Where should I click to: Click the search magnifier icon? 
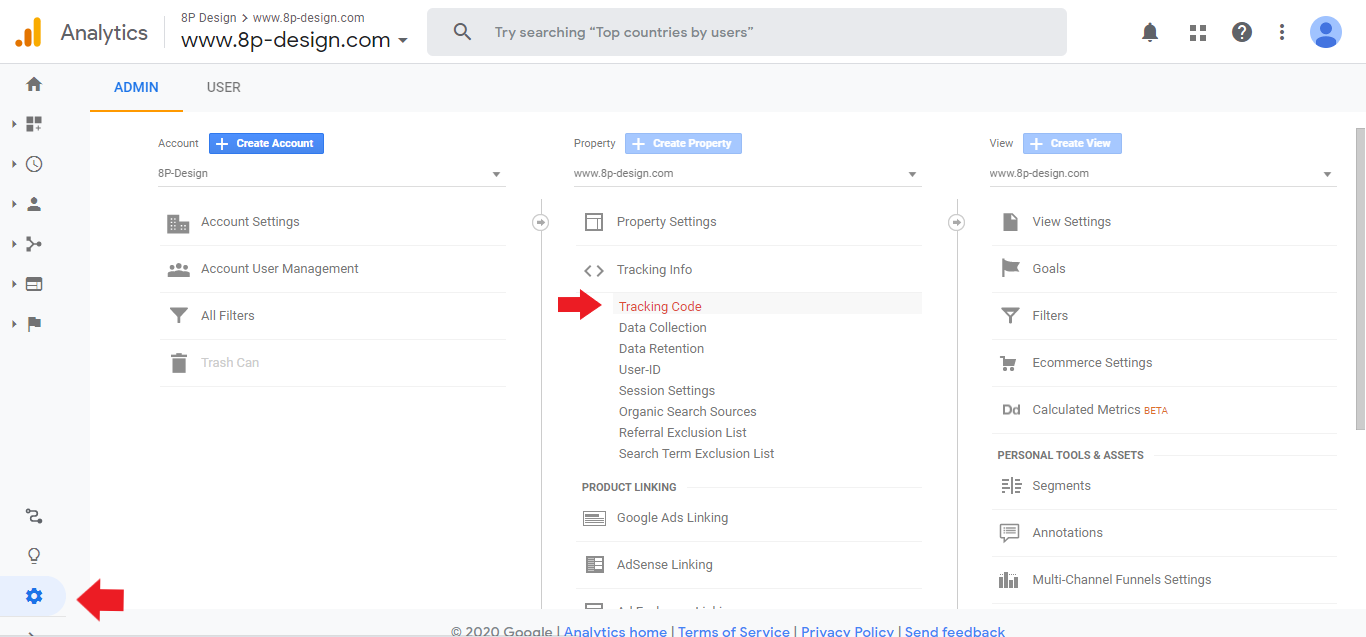coord(462,32)
